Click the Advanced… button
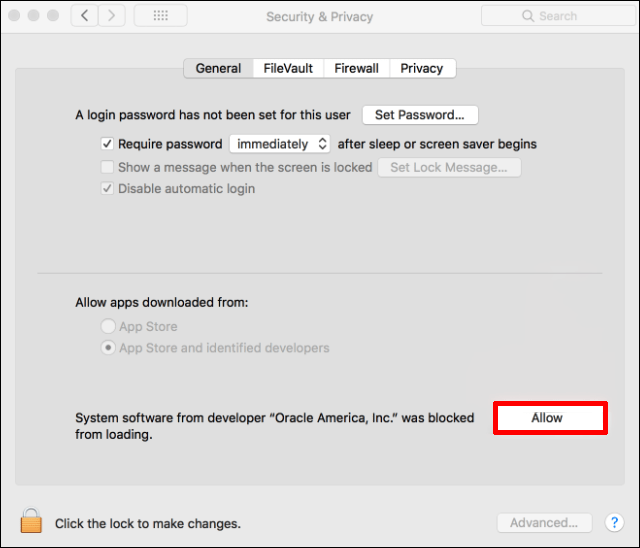 544,522
